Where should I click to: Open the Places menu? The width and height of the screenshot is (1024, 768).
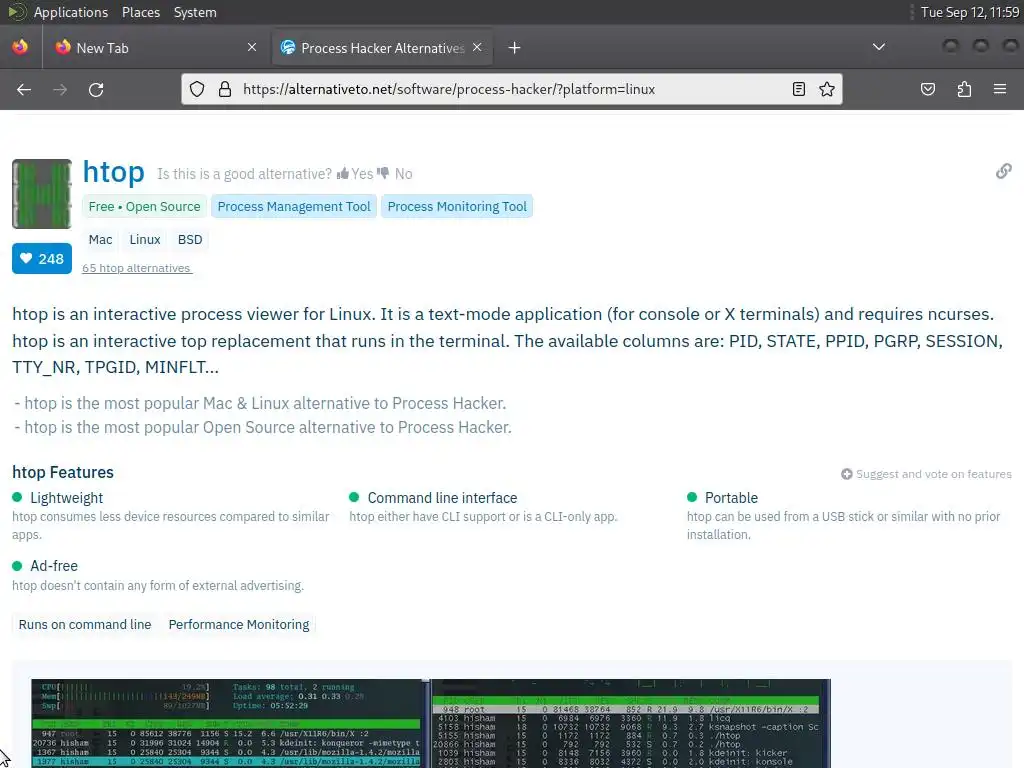141,12
